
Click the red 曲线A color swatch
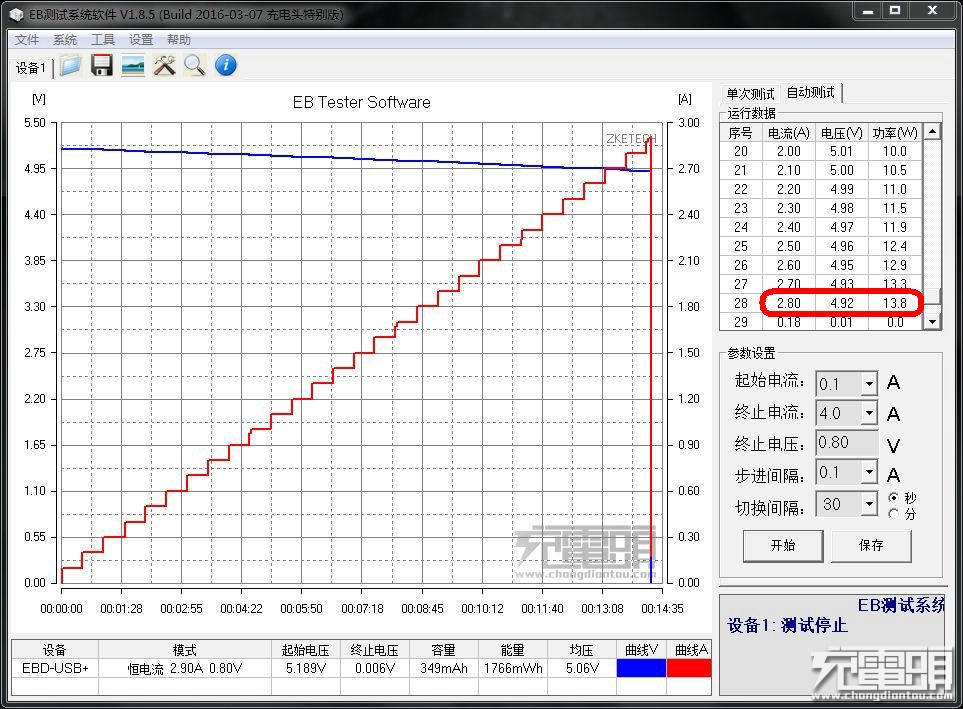click(x=689, y=668)
